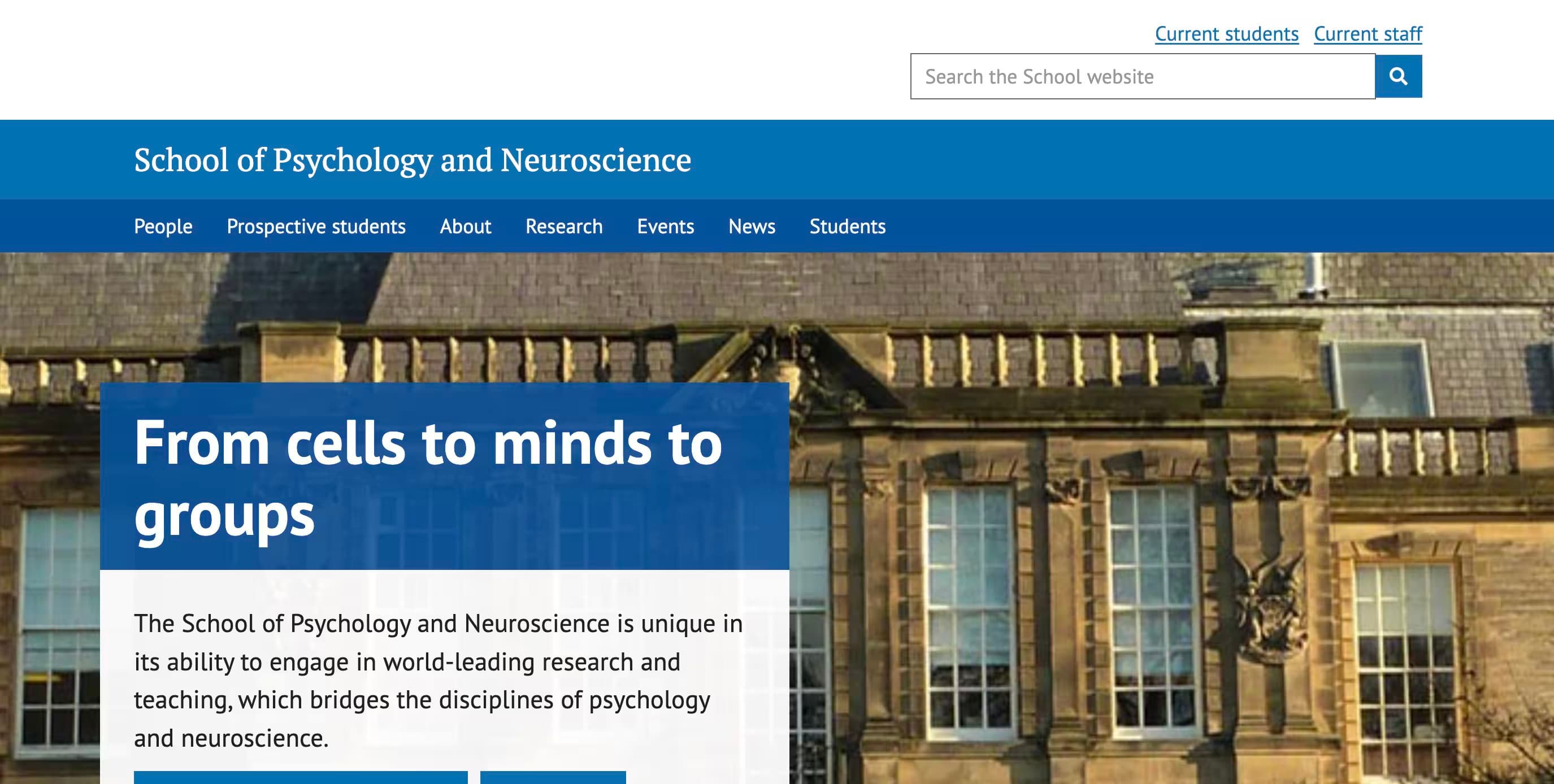
Task: Go to School of Psychology and Neuroscience home
Action: click(413, 160)
